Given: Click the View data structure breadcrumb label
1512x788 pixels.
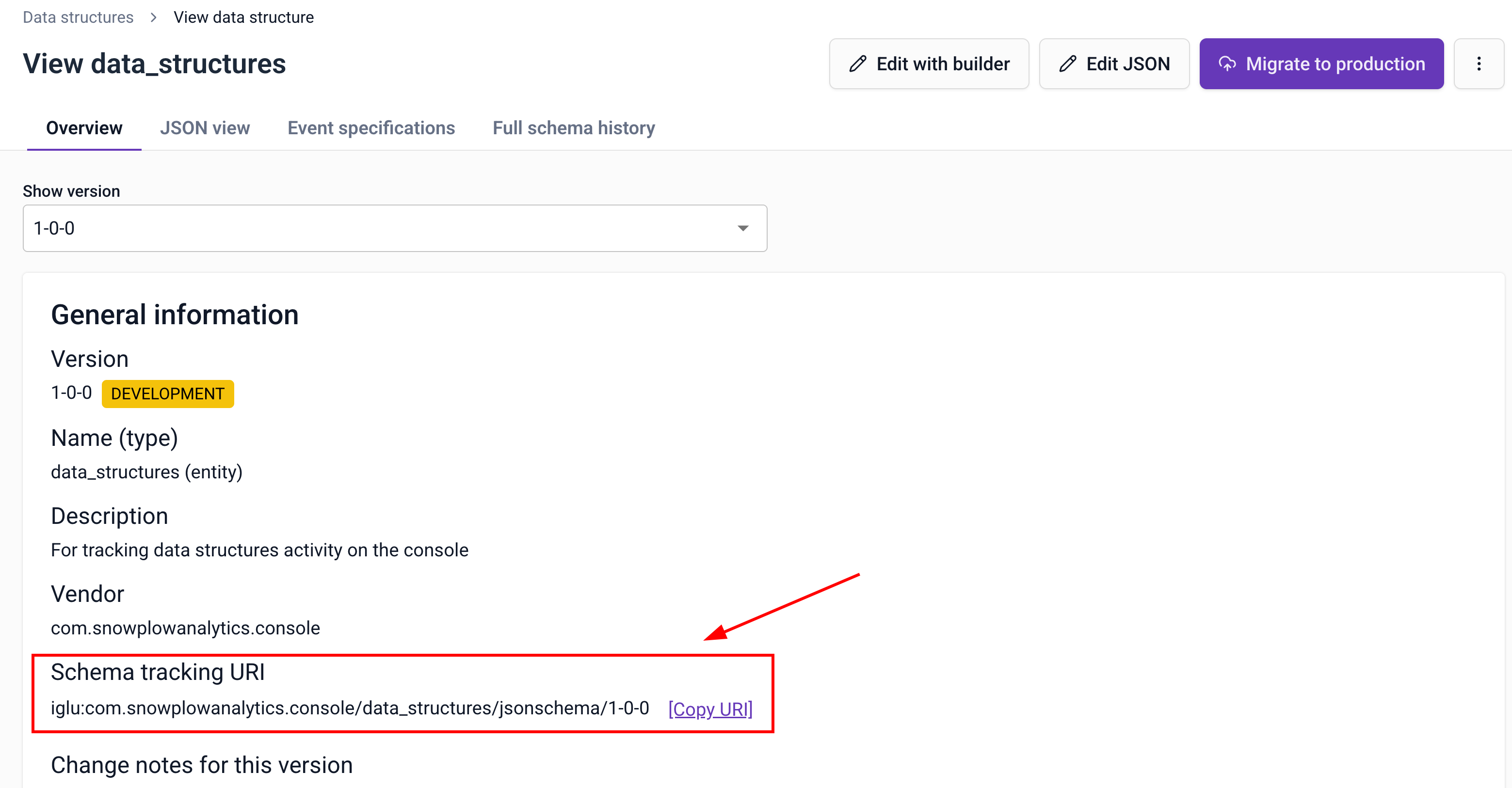Looking at the screenshot, I should [243, 17].
